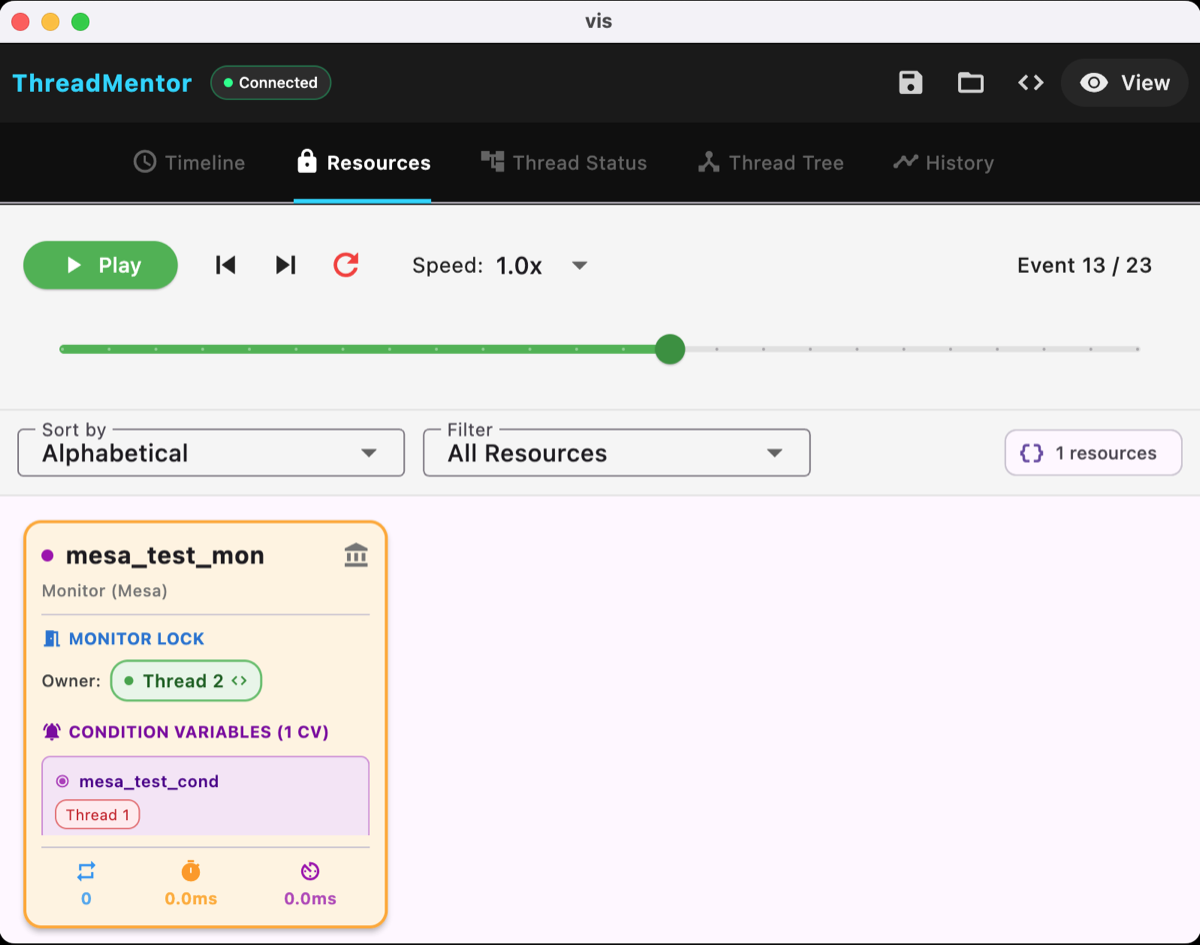Open the Filter All Resources dropdown

(x=617, y=453)
